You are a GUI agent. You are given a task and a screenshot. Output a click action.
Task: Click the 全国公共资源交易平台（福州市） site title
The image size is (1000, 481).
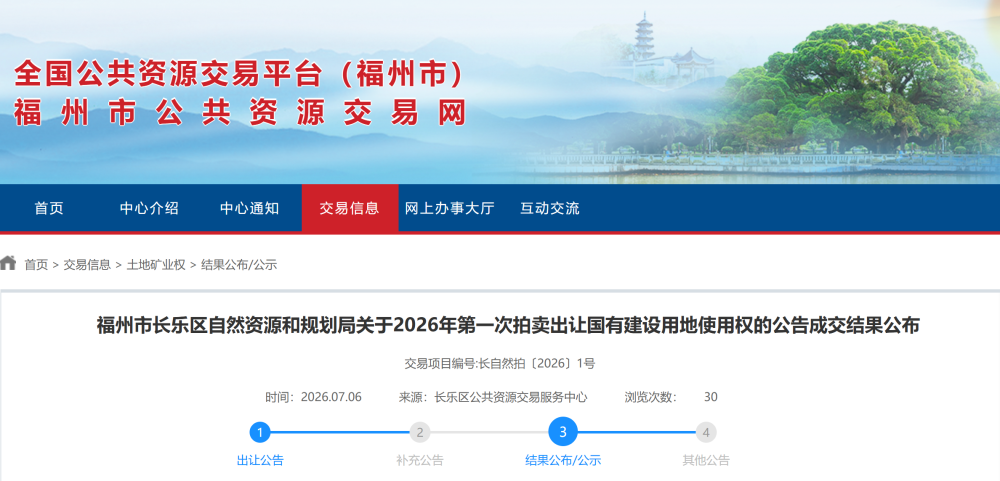(239, 75)
